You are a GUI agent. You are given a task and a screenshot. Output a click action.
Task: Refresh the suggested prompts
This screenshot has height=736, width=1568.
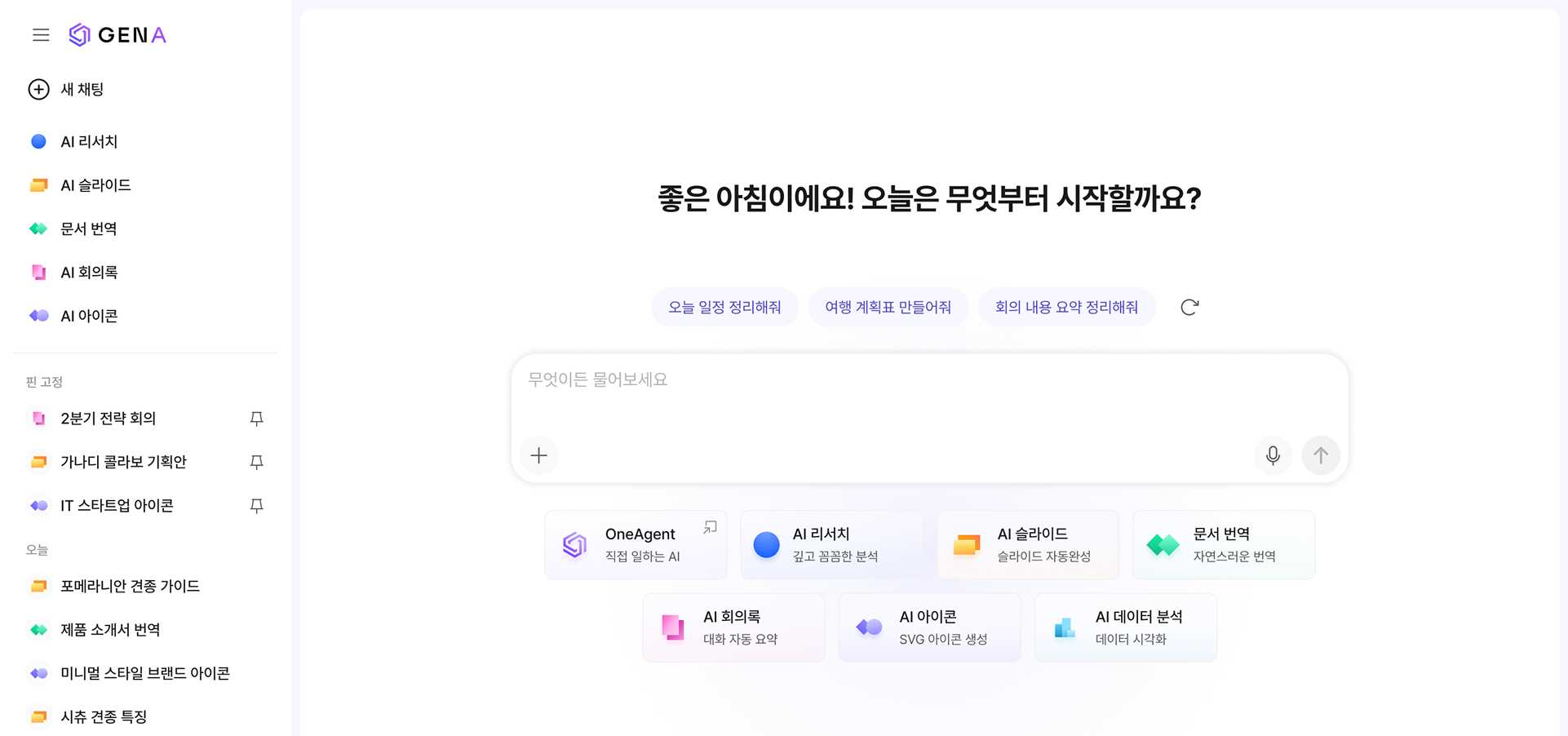click(1189, 308)
